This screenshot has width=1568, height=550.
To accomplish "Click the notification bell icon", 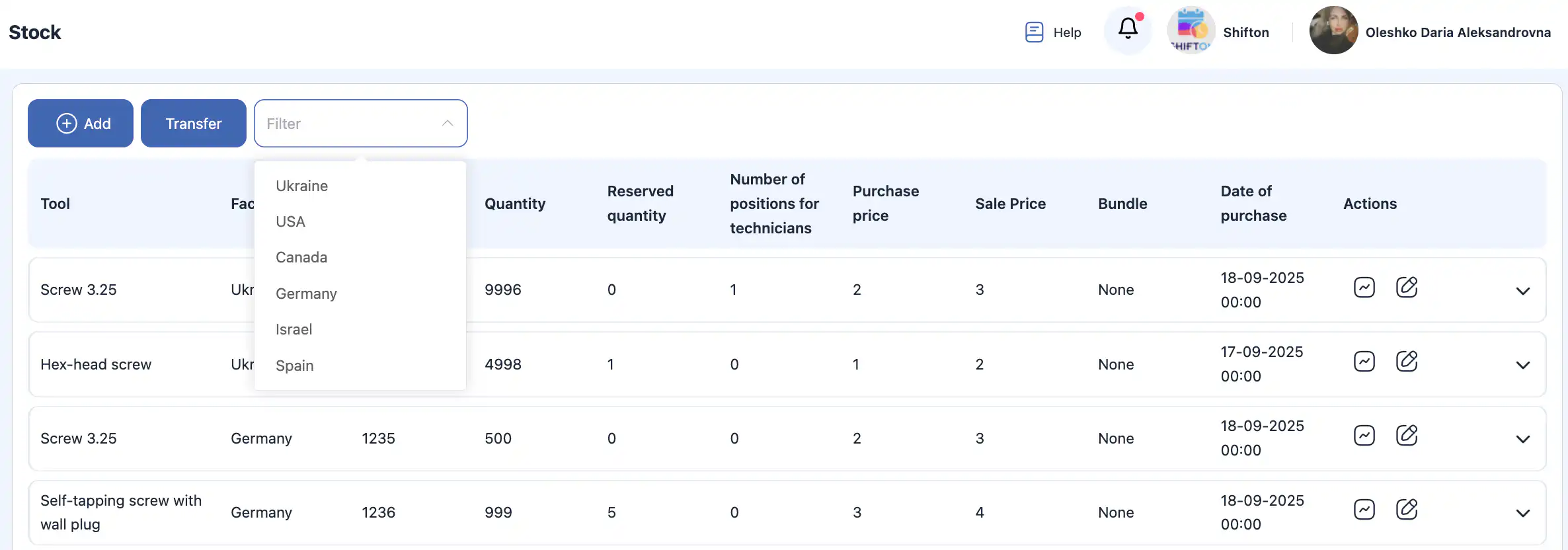I will click(x=1128, y=29).
